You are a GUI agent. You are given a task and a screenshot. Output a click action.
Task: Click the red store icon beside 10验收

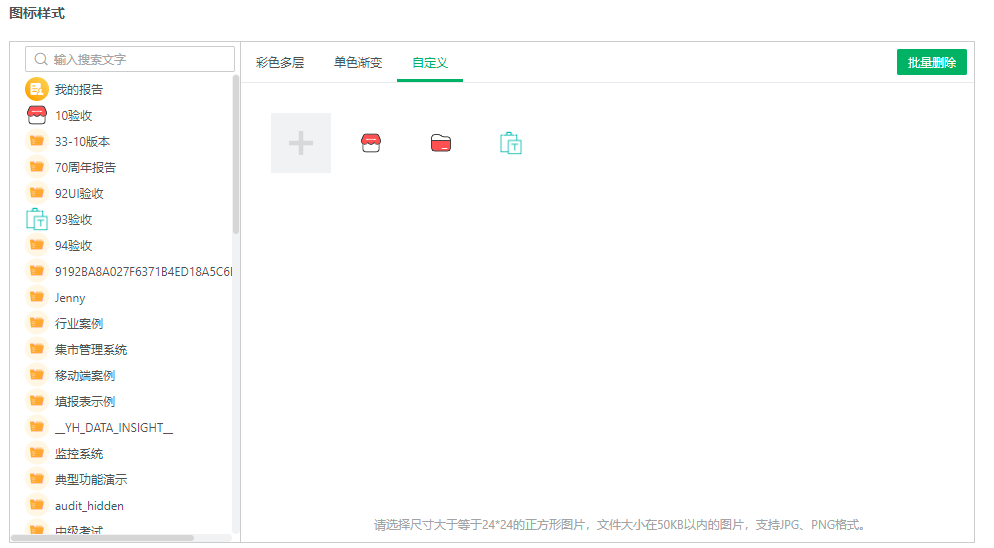pos(37,115)
